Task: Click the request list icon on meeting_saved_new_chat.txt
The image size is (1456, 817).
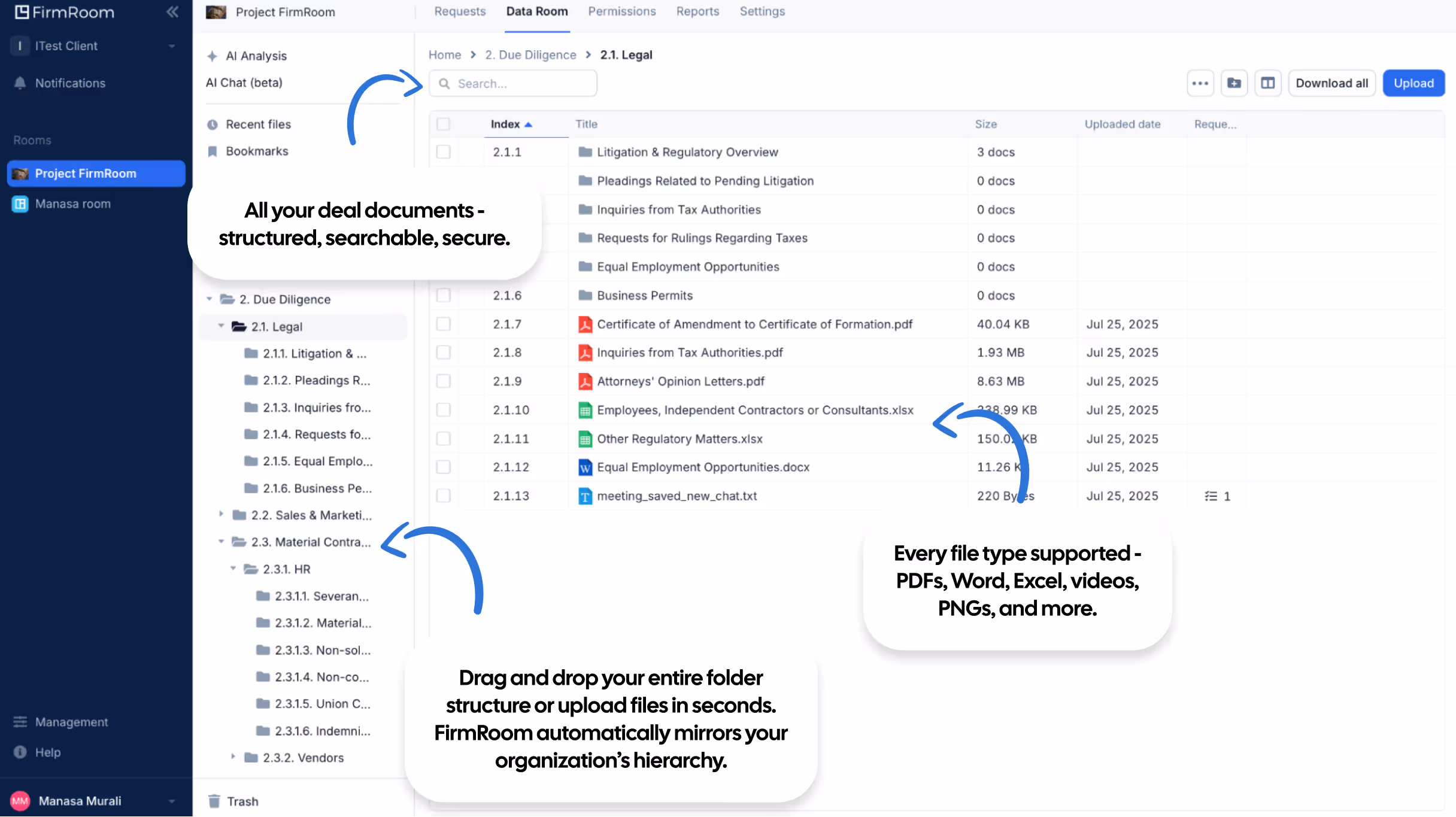Action: coord(1211,496)
